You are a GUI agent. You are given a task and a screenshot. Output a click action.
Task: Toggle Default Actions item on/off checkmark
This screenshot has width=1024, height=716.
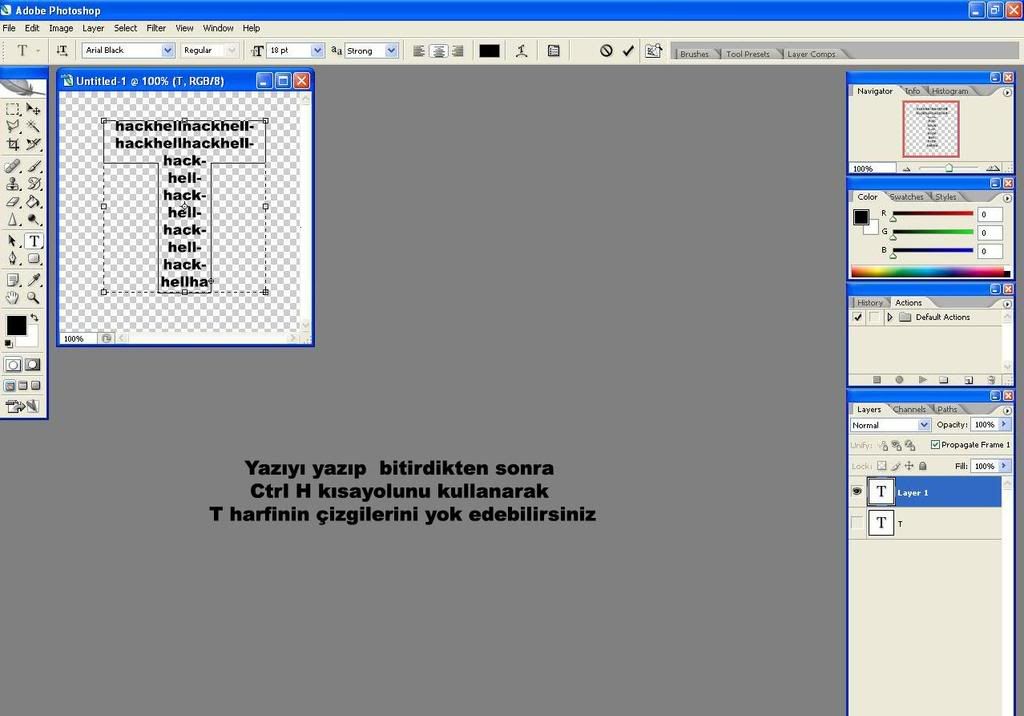pyautogui.click(x=857, y=317)
